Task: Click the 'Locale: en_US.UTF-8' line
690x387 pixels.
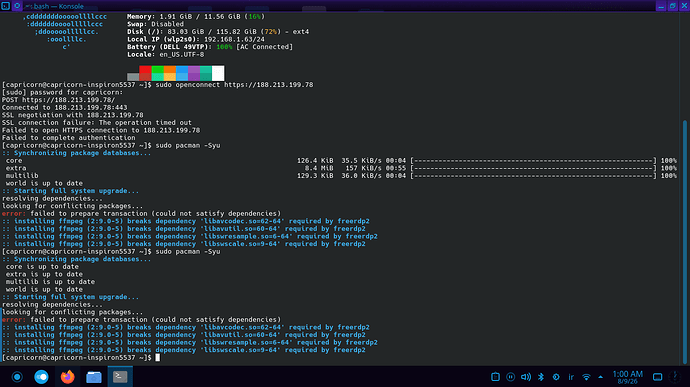Action: pos(165,55)
